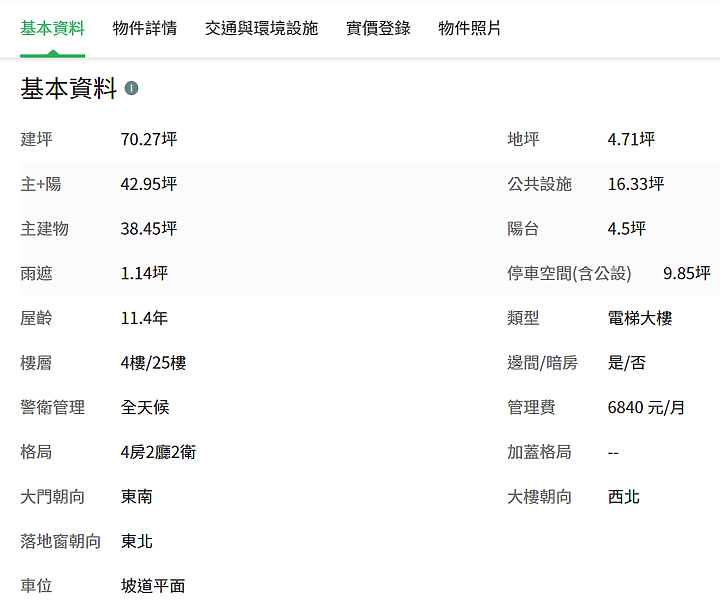Viewport: 720px width, 604px height.
Task: Select the 邊間/暗房 value 是/否
Action: [627, 363]
